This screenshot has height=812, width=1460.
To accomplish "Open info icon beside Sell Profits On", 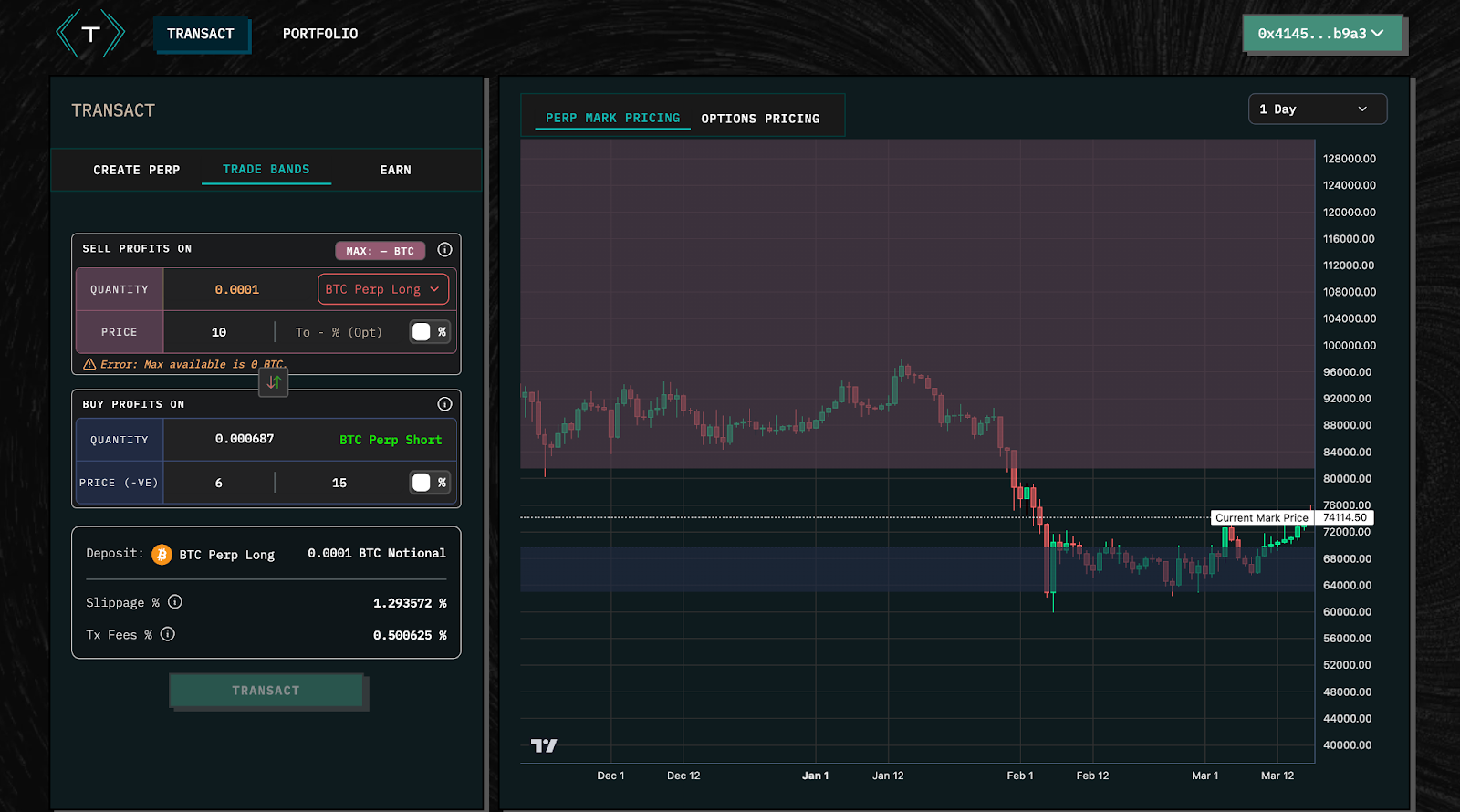I will (x=444, y=250).
